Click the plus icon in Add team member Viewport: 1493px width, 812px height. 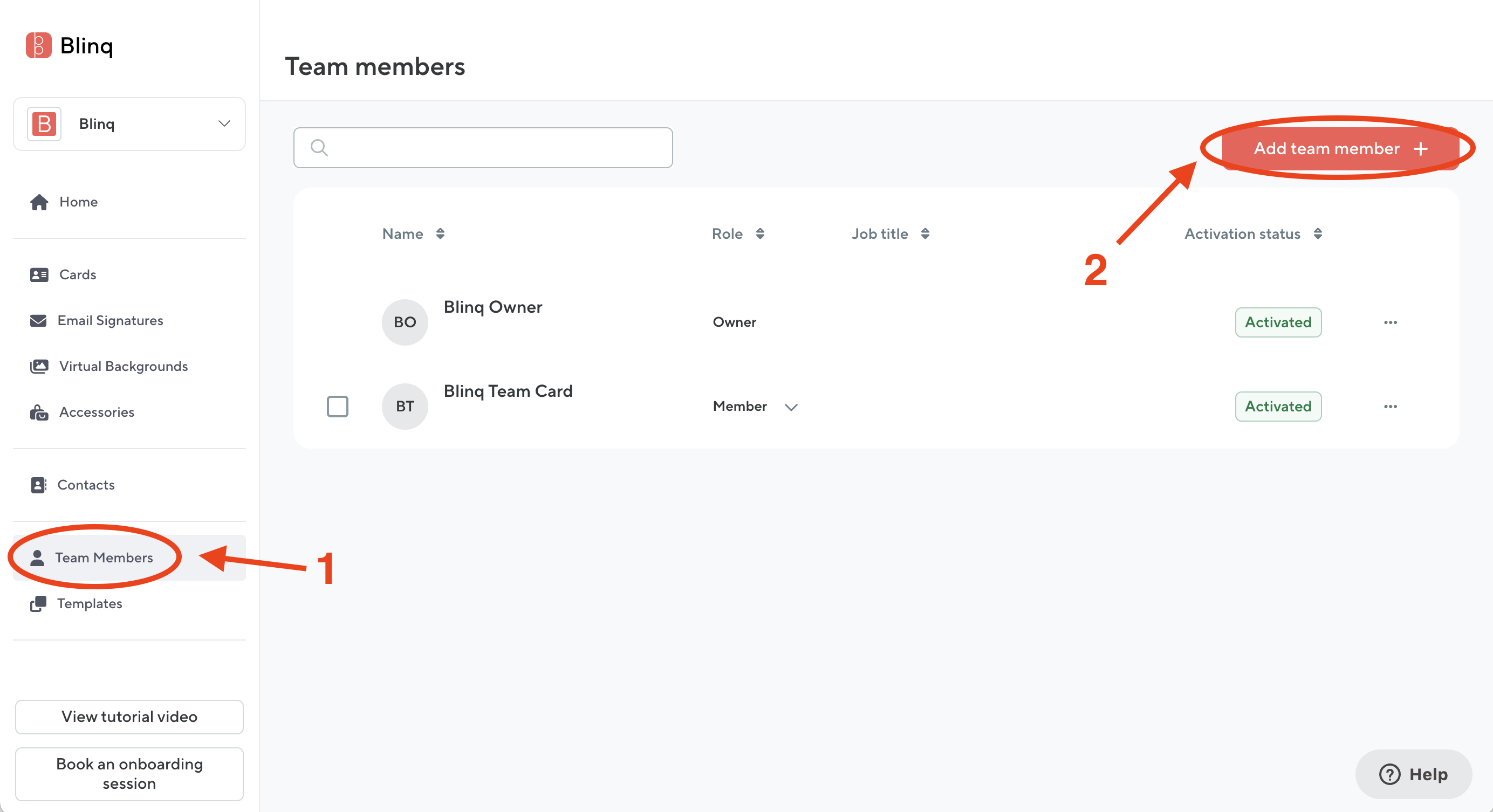pyautogui.click(x=1420, y=149)
